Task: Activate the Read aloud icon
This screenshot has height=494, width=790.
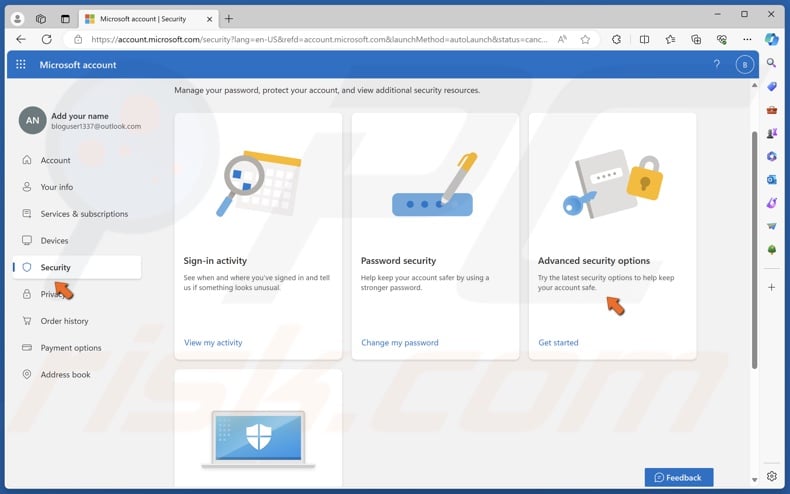Action: pos(562,39)
